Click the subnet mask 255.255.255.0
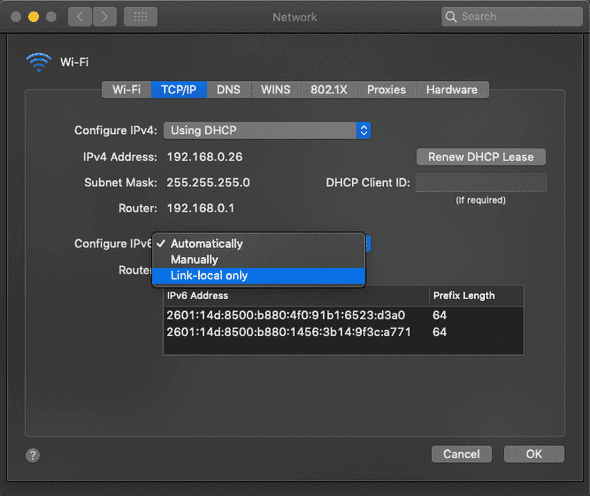590x496 pixels. tap(208, 183)
